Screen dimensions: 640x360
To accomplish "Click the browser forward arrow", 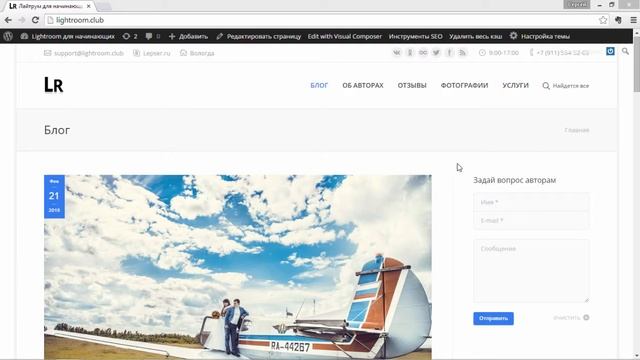I will pyautogui.click(x=22, y=20).
